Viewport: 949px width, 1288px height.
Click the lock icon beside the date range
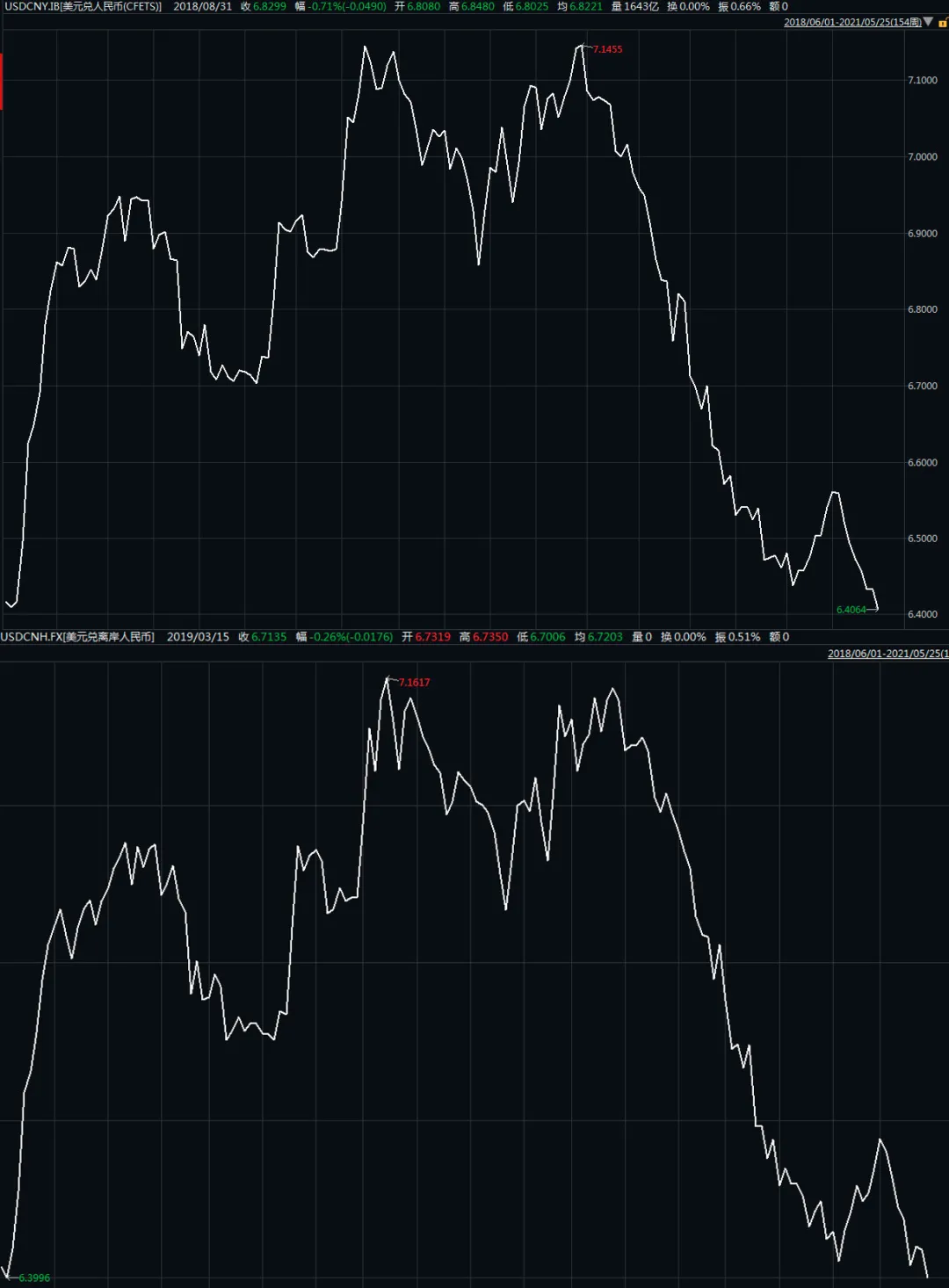click(x=943, y=23)
